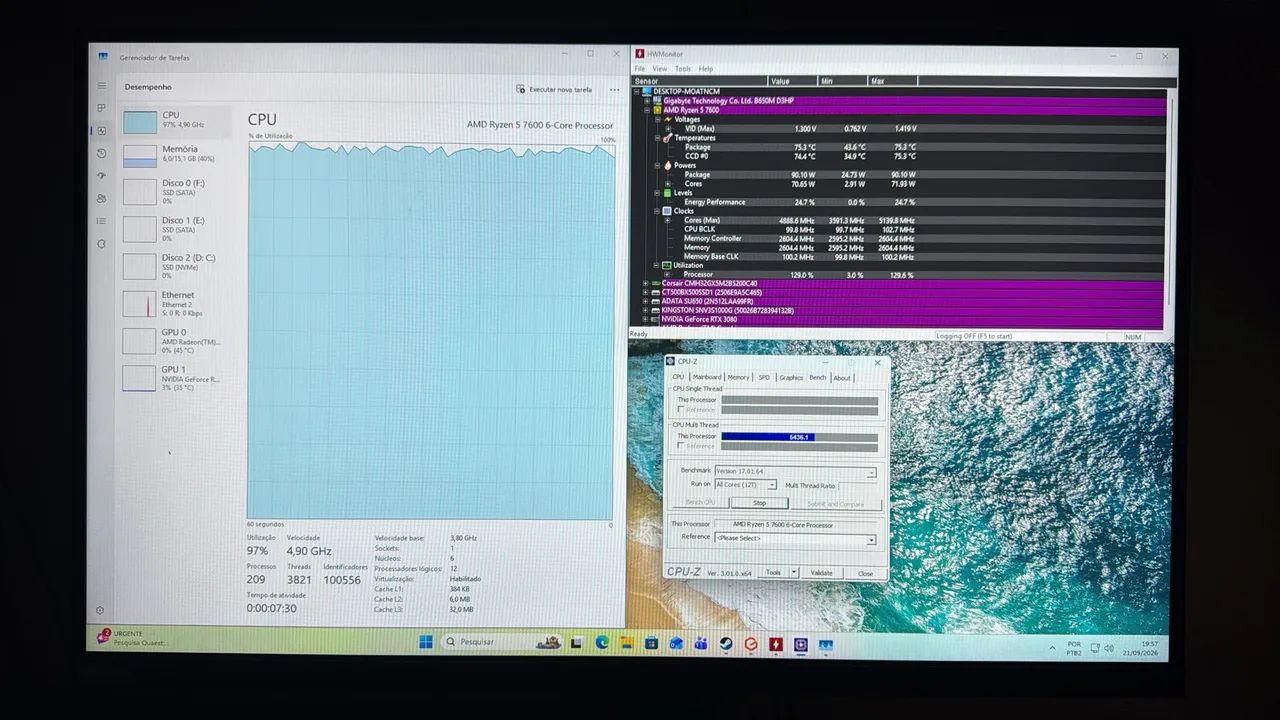Click the Close button in CPU-Z footer
Screen dimensions: 1280x720
tap(865, 574)
